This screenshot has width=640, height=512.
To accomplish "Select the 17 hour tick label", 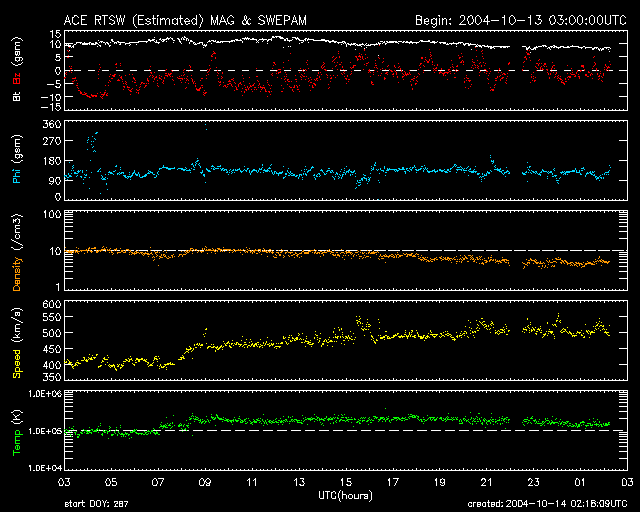I will click(392, 483).
